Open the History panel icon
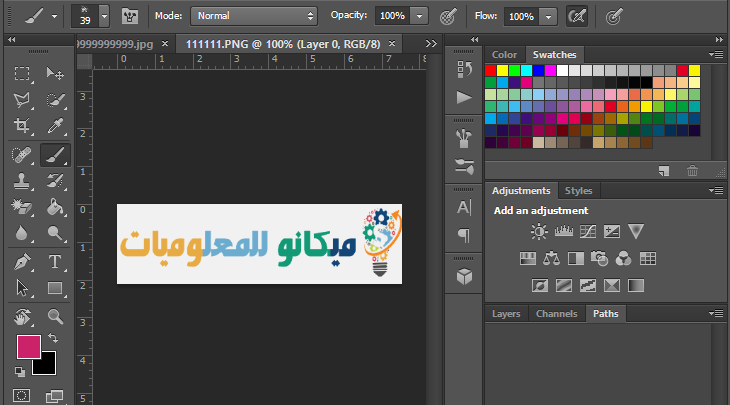 click(x=464, y=69)
